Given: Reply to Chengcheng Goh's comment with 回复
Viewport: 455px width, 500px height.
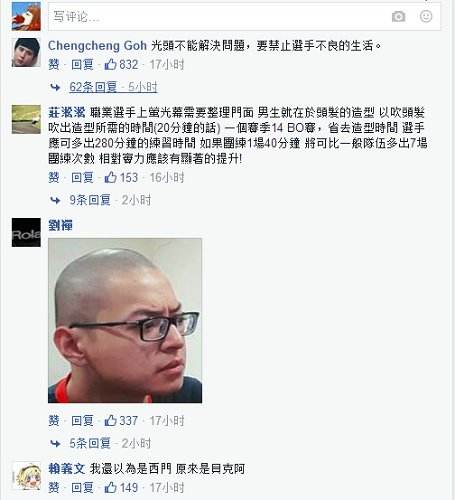Looking at the screenshot, I should click(x=82, y=64).
